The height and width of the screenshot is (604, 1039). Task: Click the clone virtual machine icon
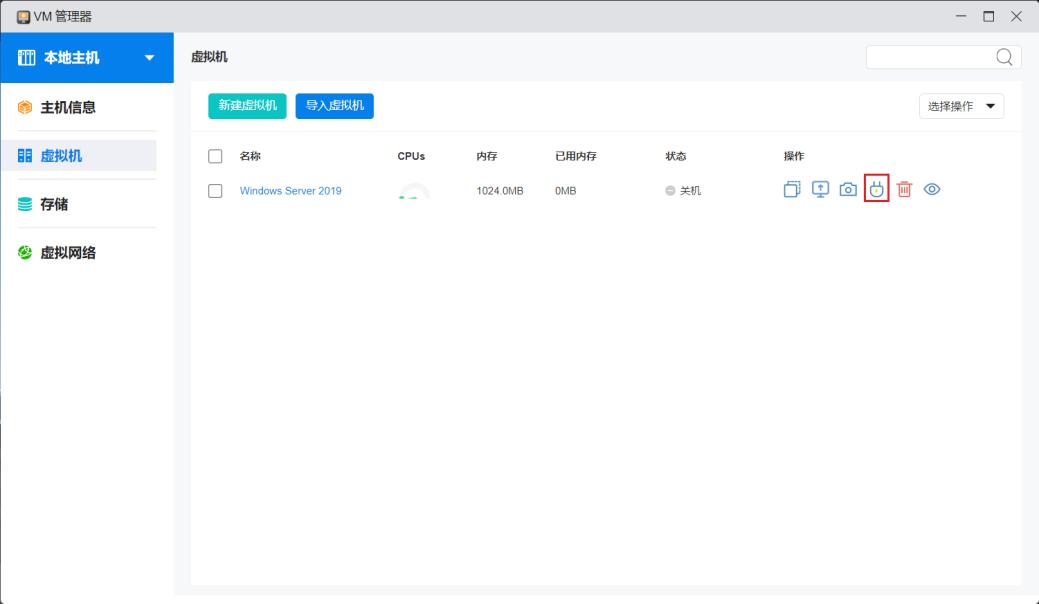coord(792,189)
